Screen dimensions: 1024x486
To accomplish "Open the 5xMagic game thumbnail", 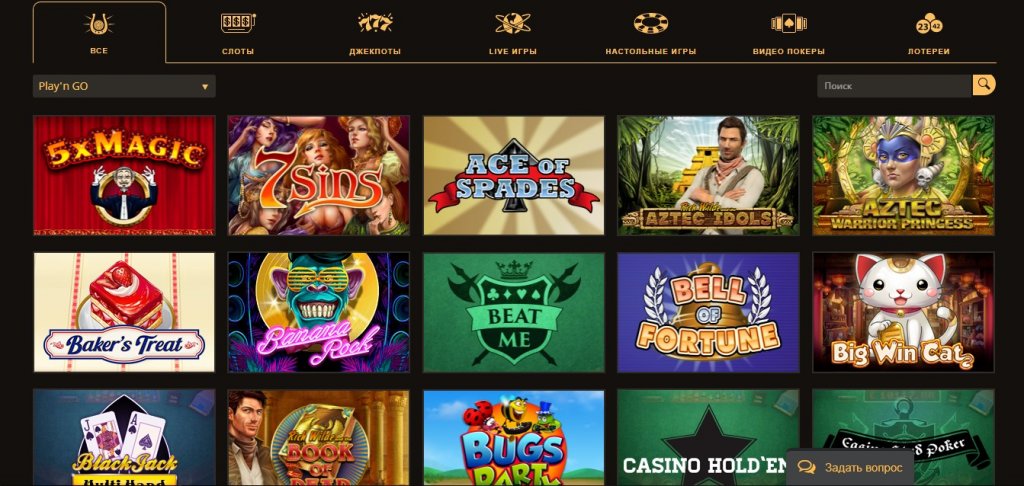I will (x=124, y=175).
